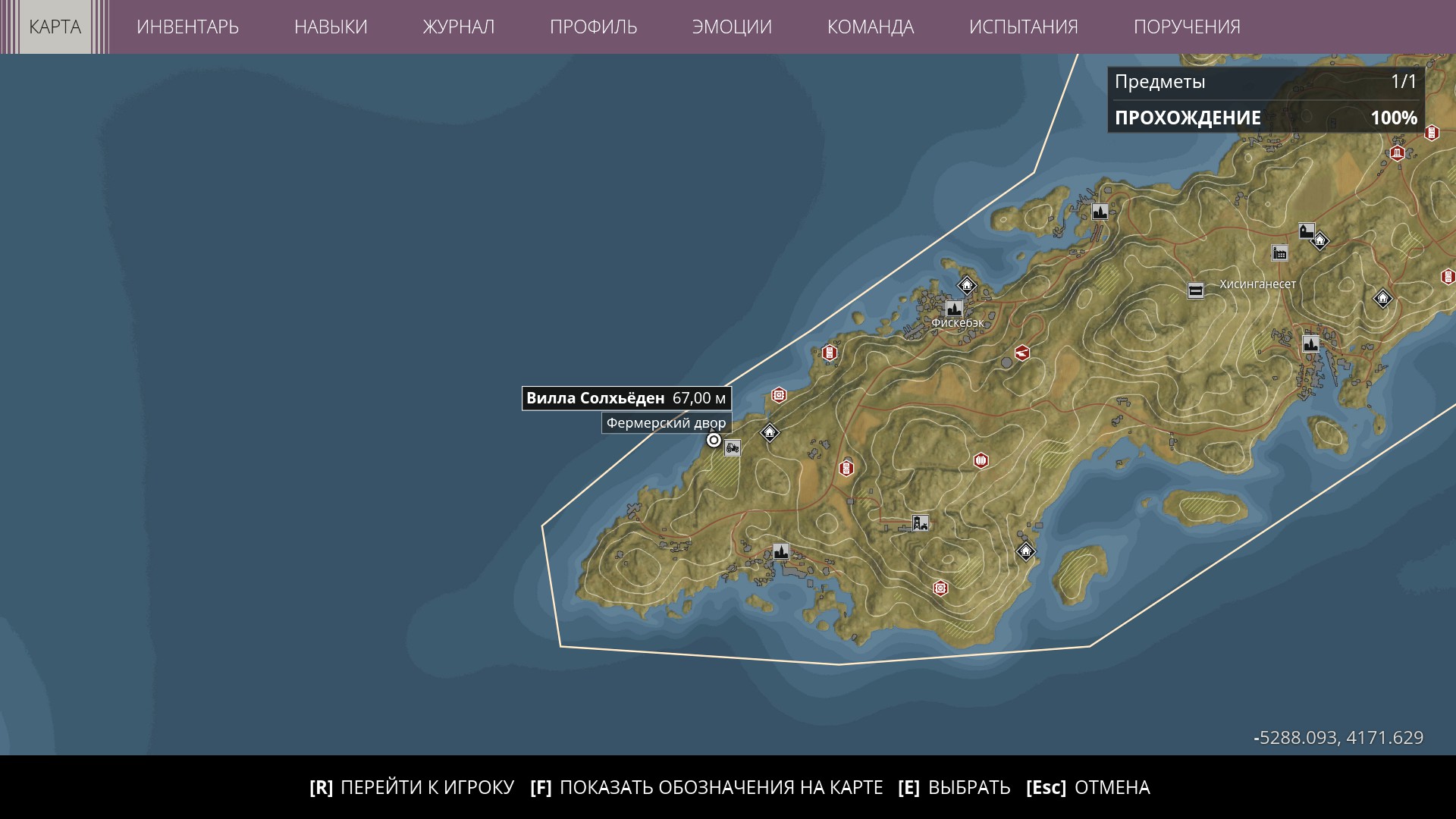Select the safe house beside the church icon
The image size is (1456, 819).
[1320, 241]
